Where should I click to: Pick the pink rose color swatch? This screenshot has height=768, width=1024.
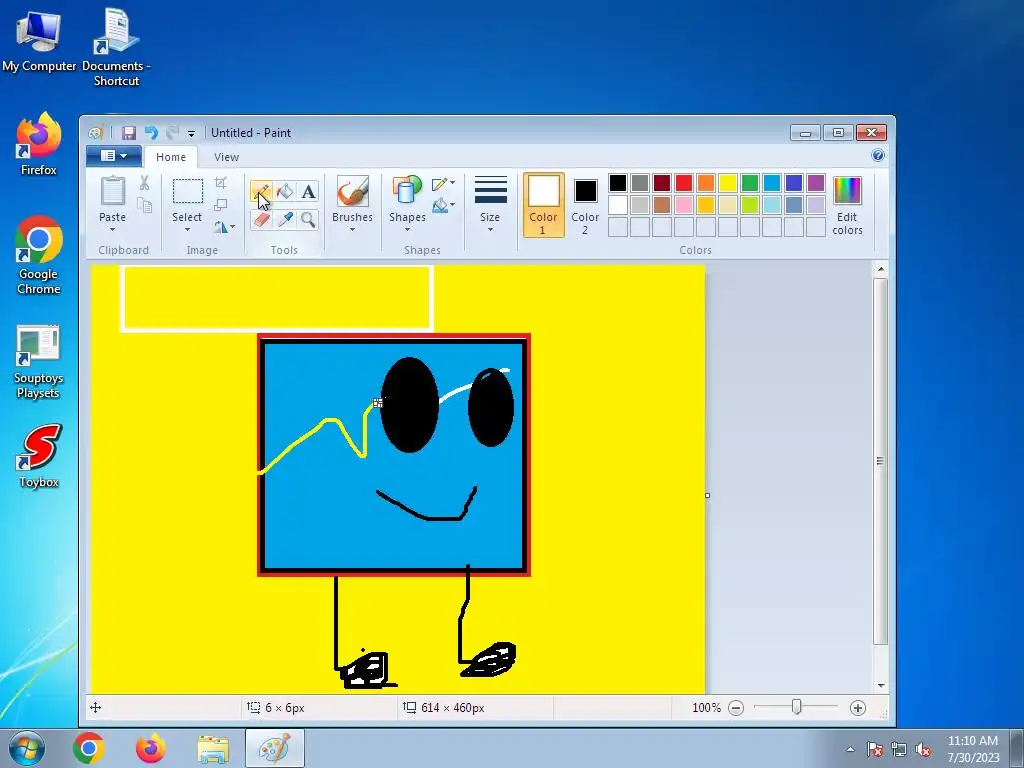684,205
